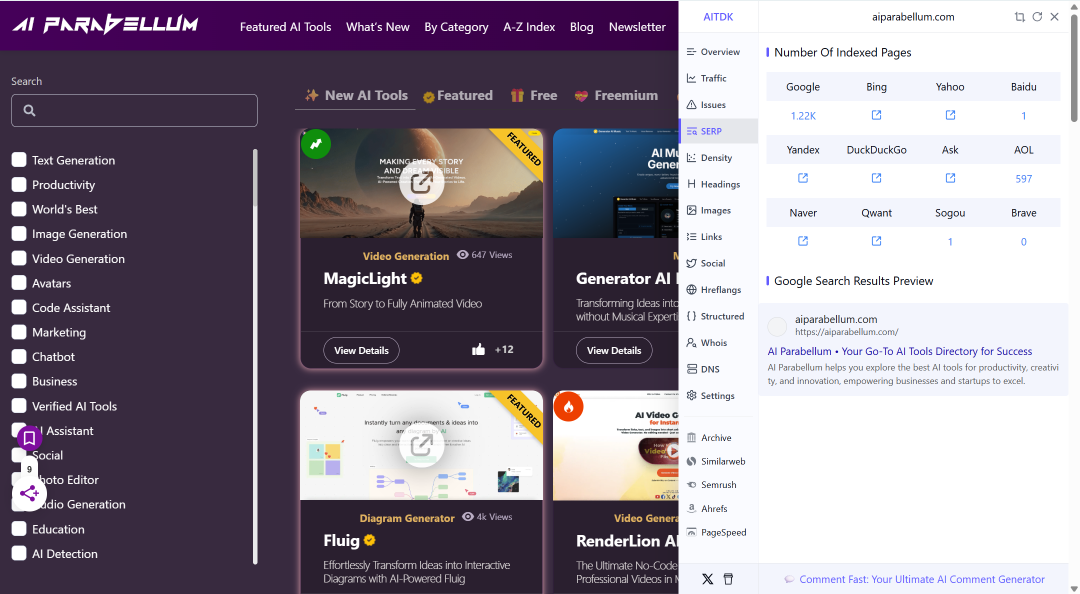Open the Qwant indexed pages link icon
Image resolution: width=1080 pixels, height=594 pixels.
(x=876, y=241)
